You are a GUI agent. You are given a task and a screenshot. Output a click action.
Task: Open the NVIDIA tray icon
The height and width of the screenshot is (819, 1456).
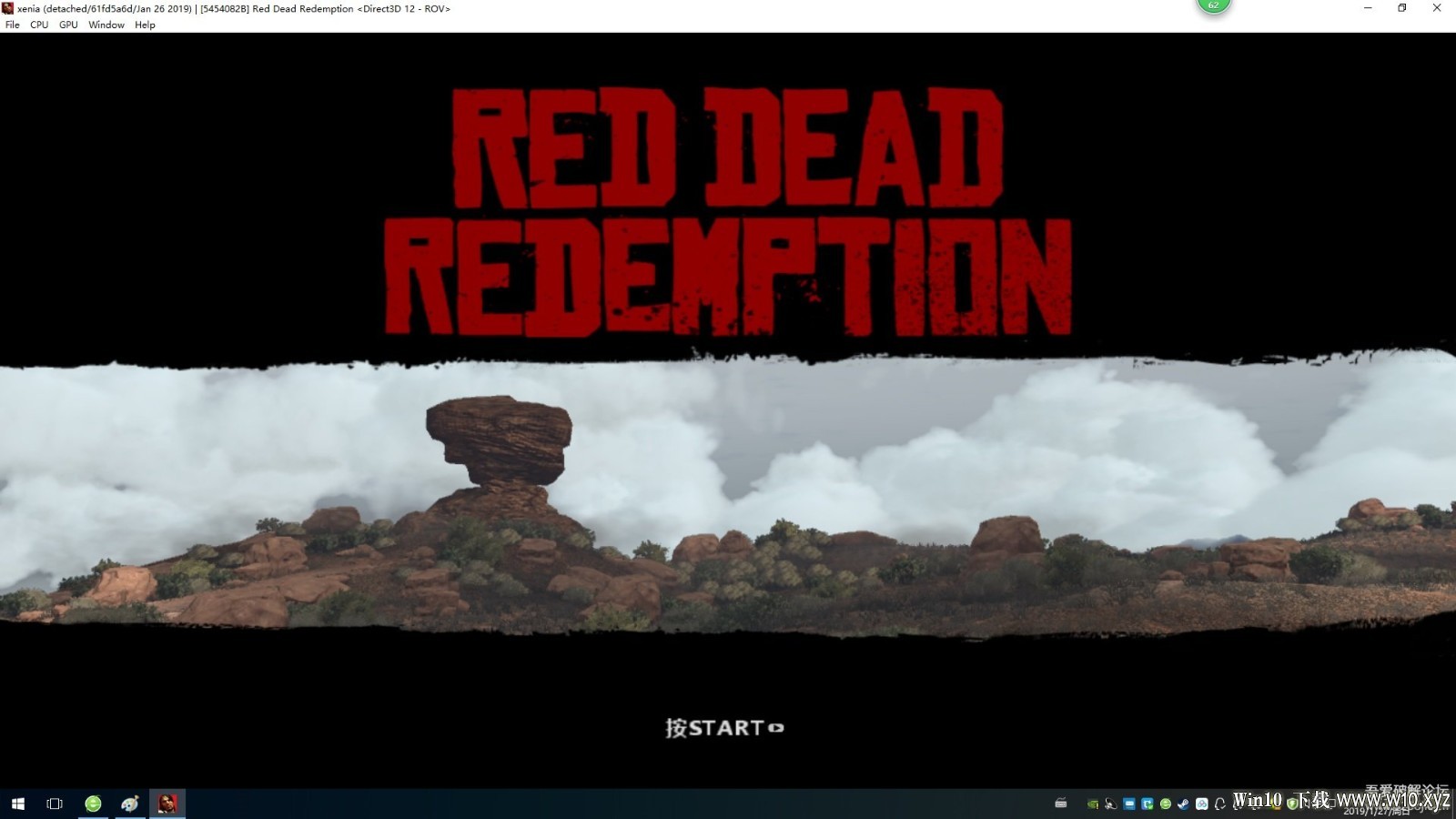(x=1093, y=804)
